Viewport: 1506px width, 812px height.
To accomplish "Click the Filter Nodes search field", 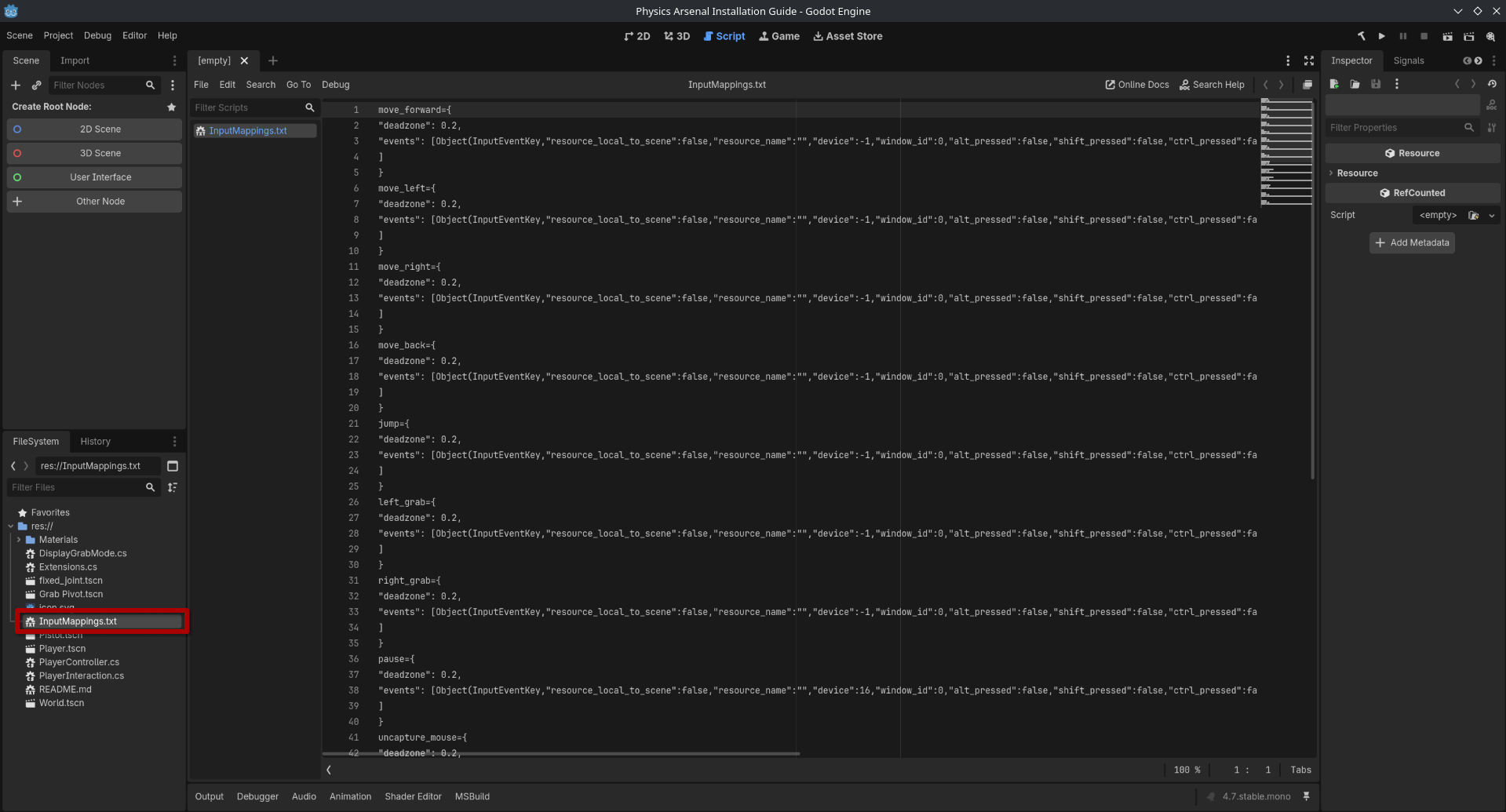I will (x=104, y=85).
